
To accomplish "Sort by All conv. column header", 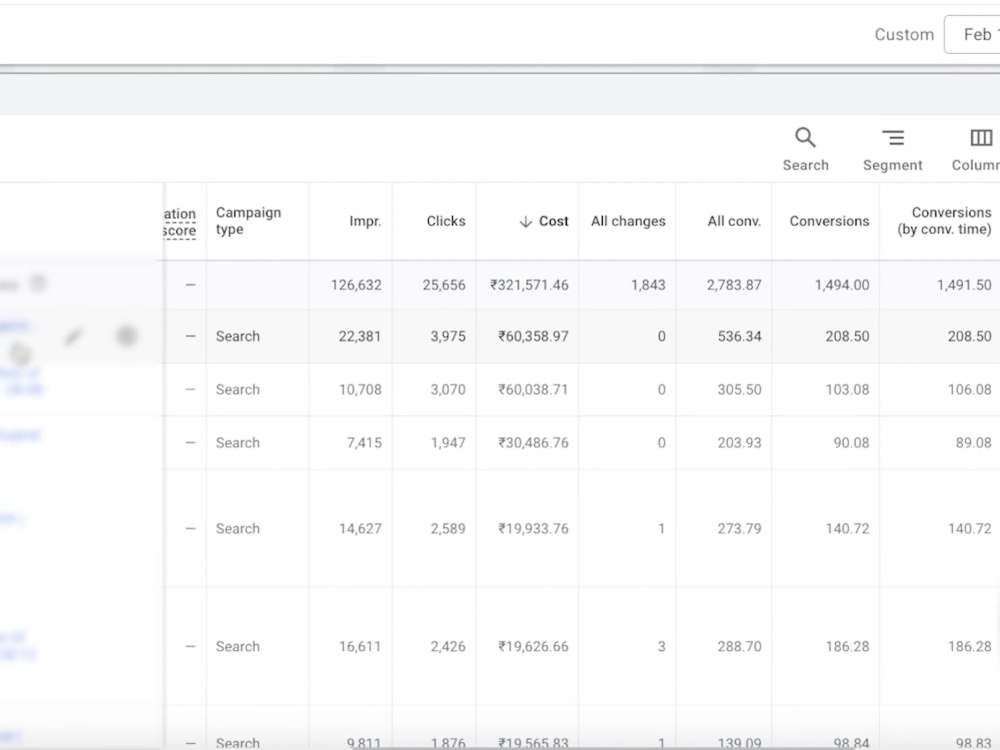I will click(734, 221).
